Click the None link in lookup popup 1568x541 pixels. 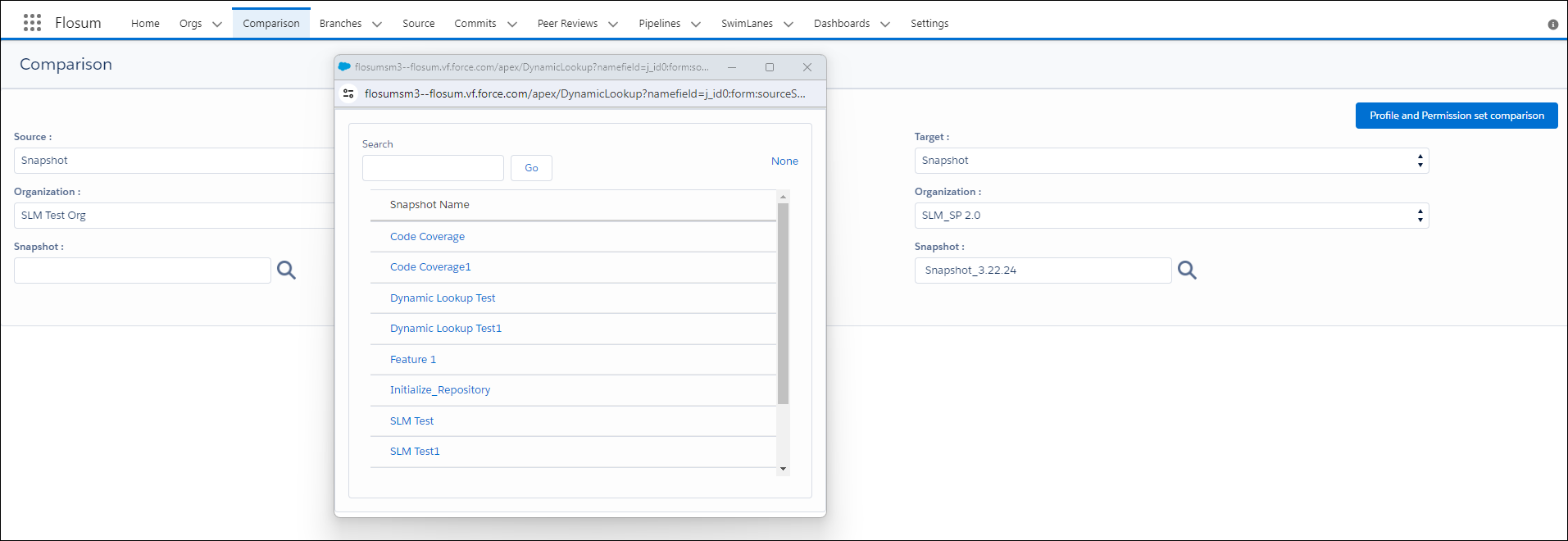(x=784, y=161)
